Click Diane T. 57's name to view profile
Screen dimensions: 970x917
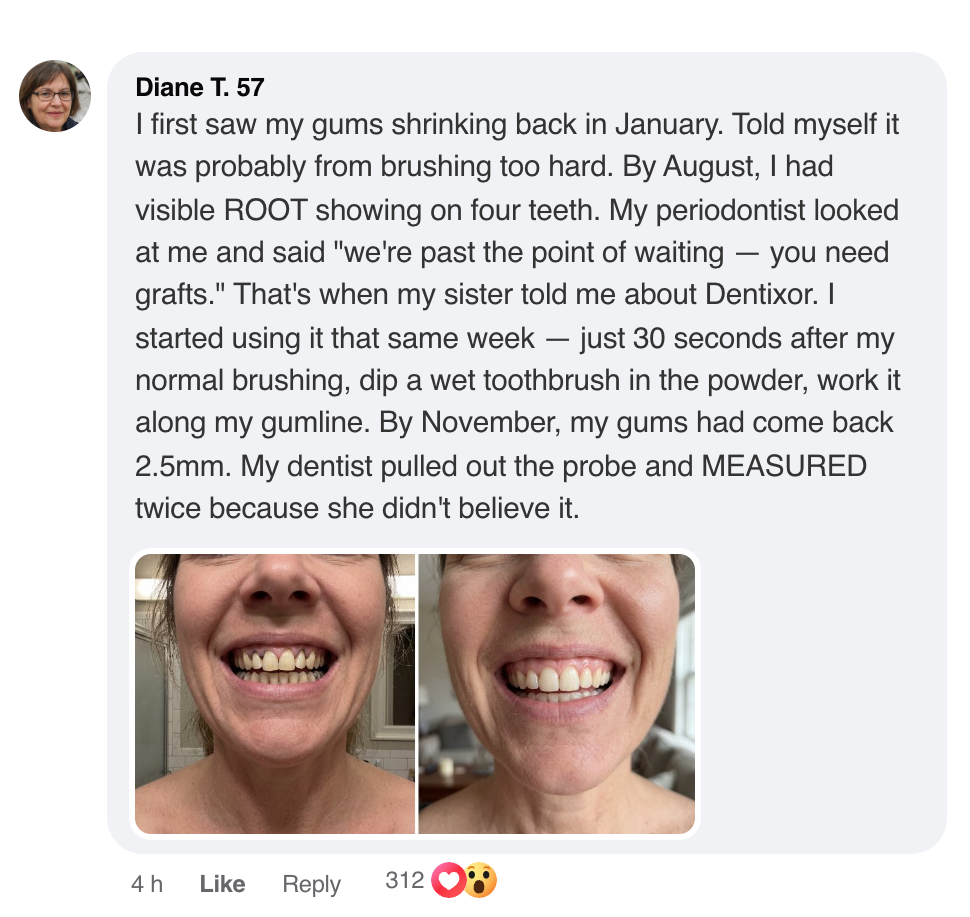click(198, 87)
